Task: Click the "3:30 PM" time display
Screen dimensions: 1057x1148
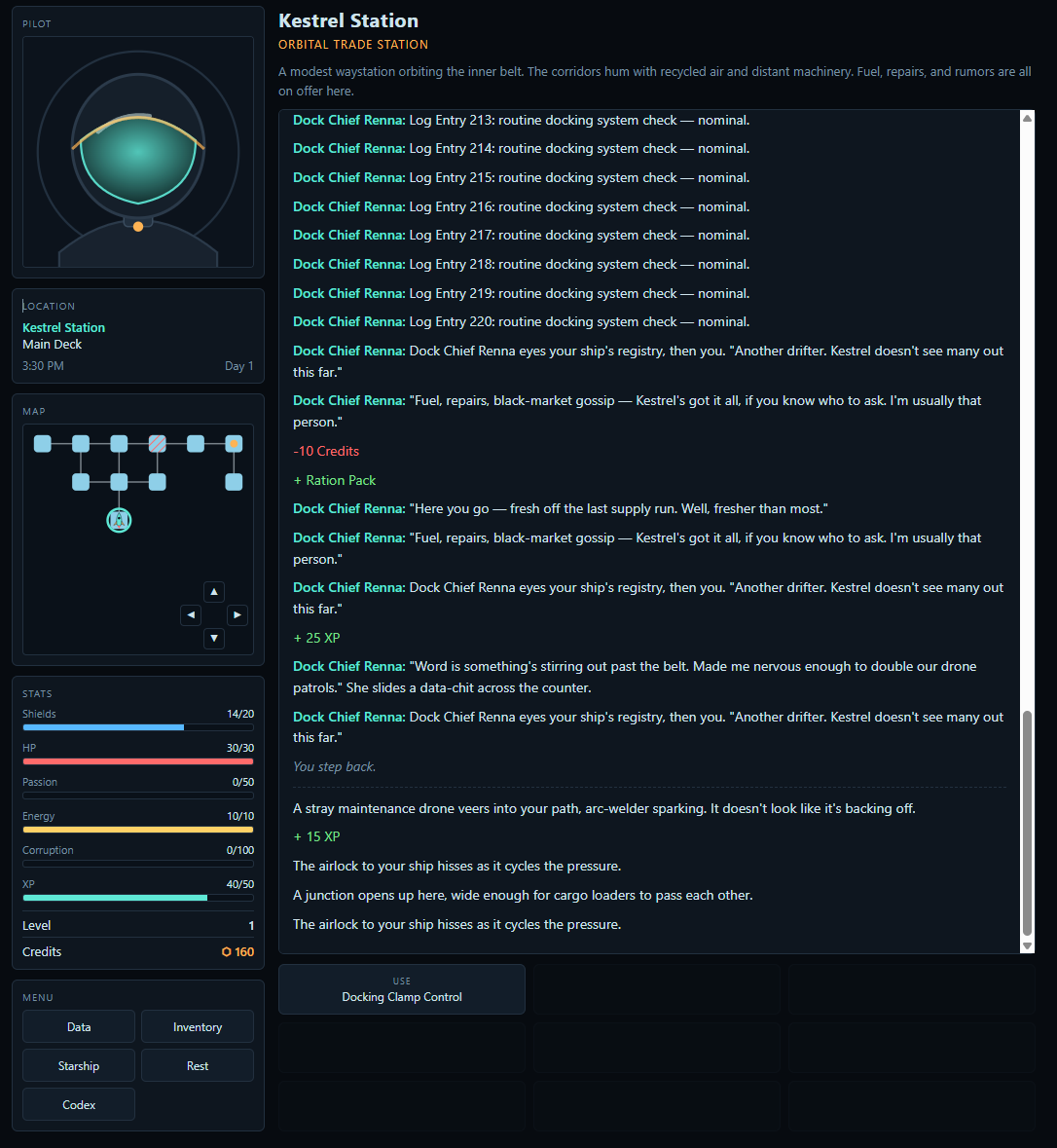Action: tap(43, 365)
